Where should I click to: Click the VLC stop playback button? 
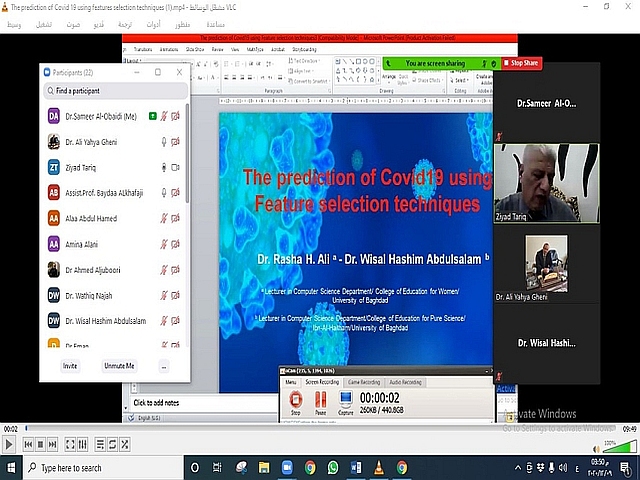[41, 444]
